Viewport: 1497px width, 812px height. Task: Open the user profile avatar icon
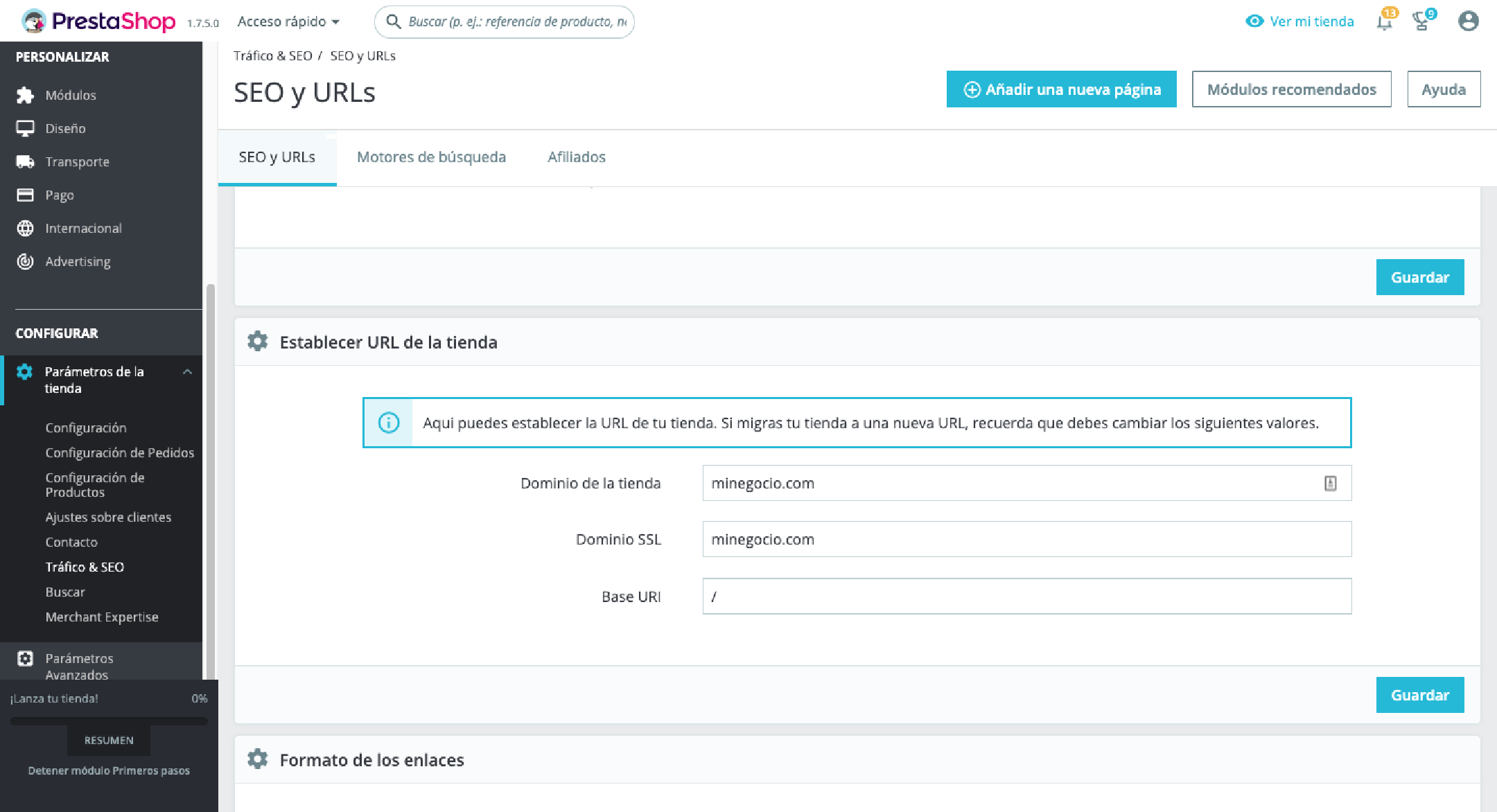pyautogui.click(x=1468, y=21)
